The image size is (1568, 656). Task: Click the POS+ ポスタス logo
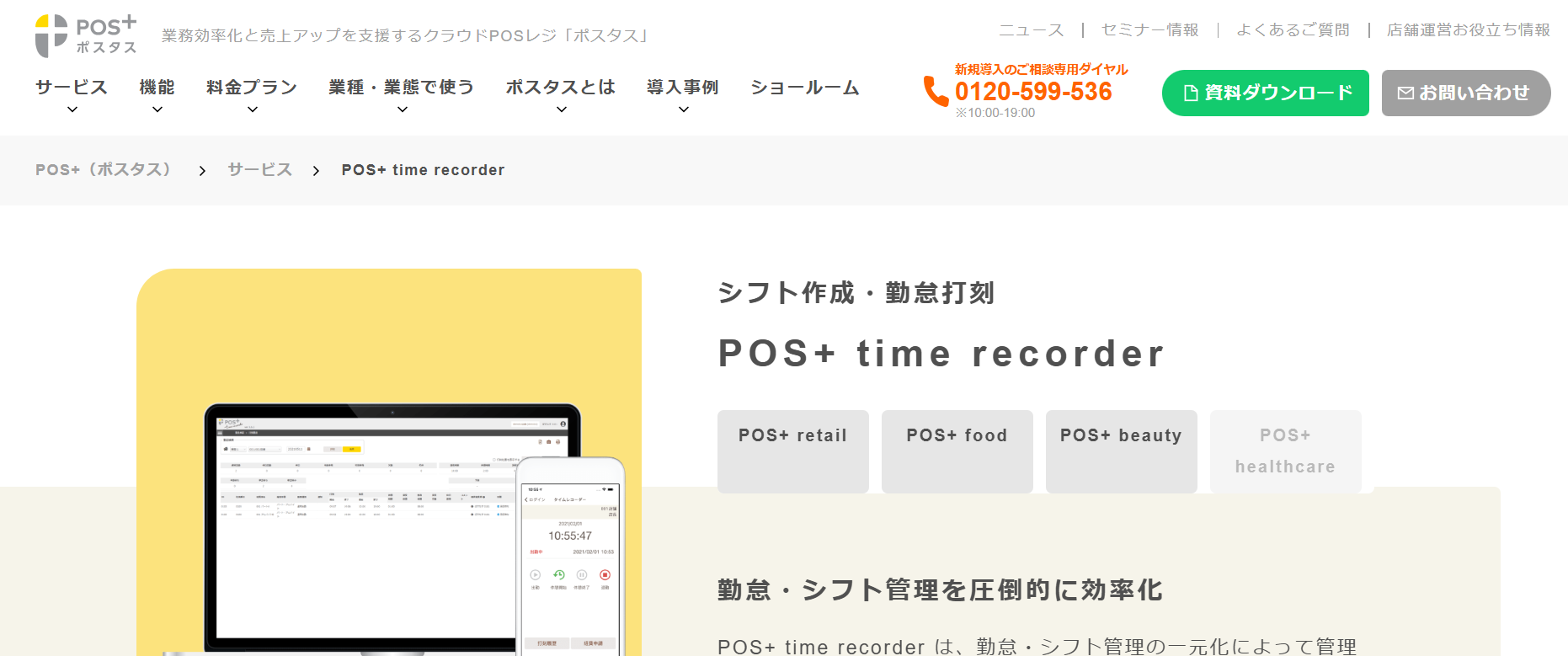pos(86,35)
